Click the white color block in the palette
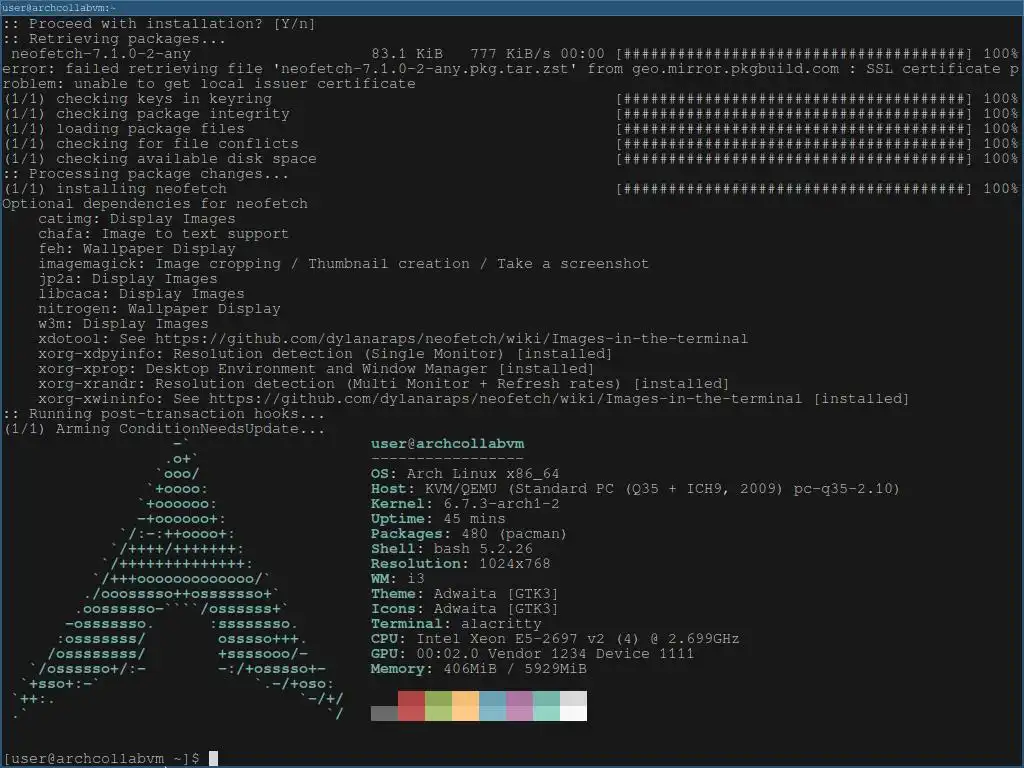1024x768 pixels. 573,706
